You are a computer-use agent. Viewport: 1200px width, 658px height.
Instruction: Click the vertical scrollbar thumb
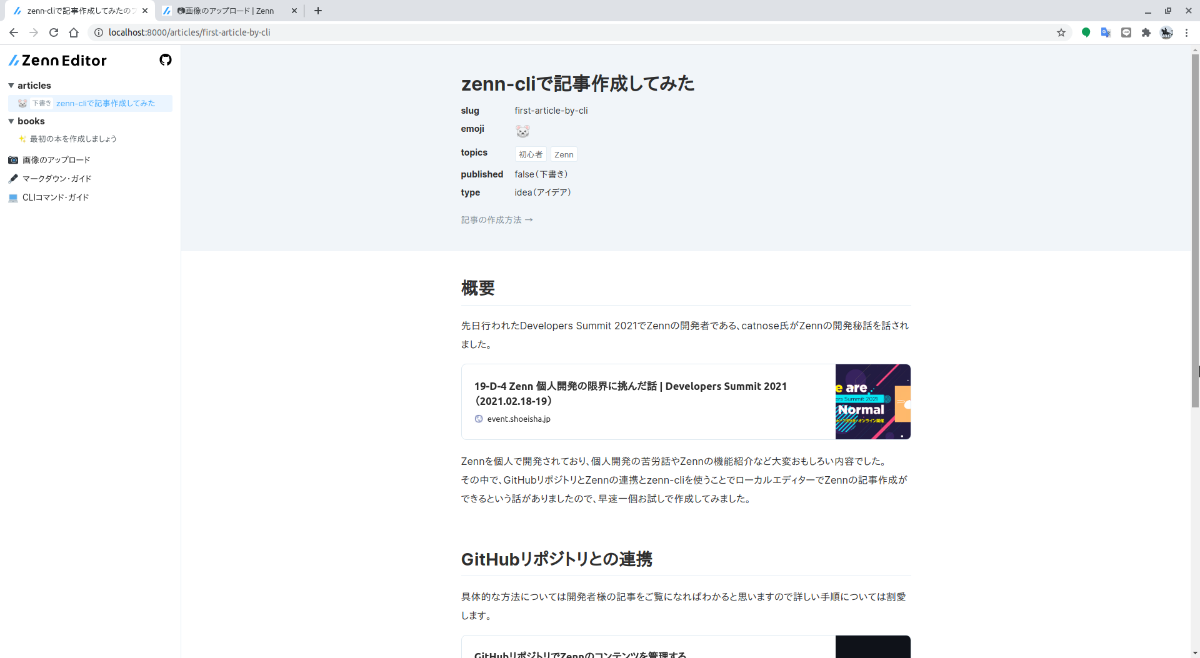coord(1195,230)
